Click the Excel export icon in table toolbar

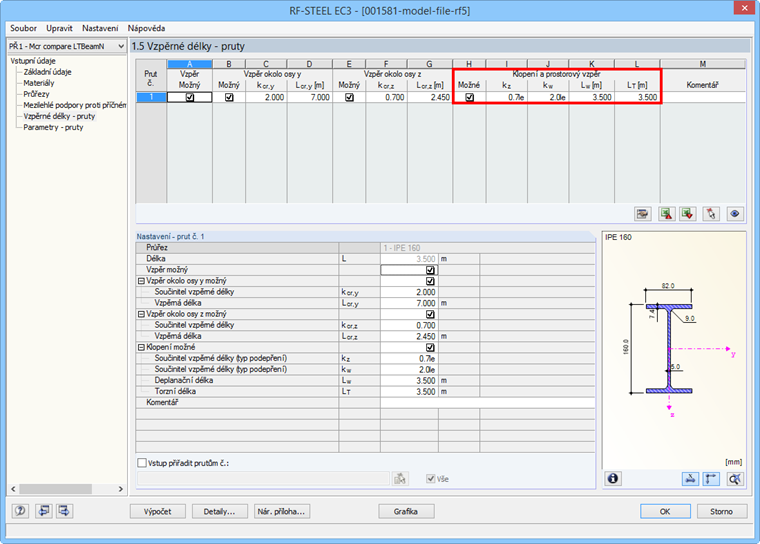[x=667, y=214]
